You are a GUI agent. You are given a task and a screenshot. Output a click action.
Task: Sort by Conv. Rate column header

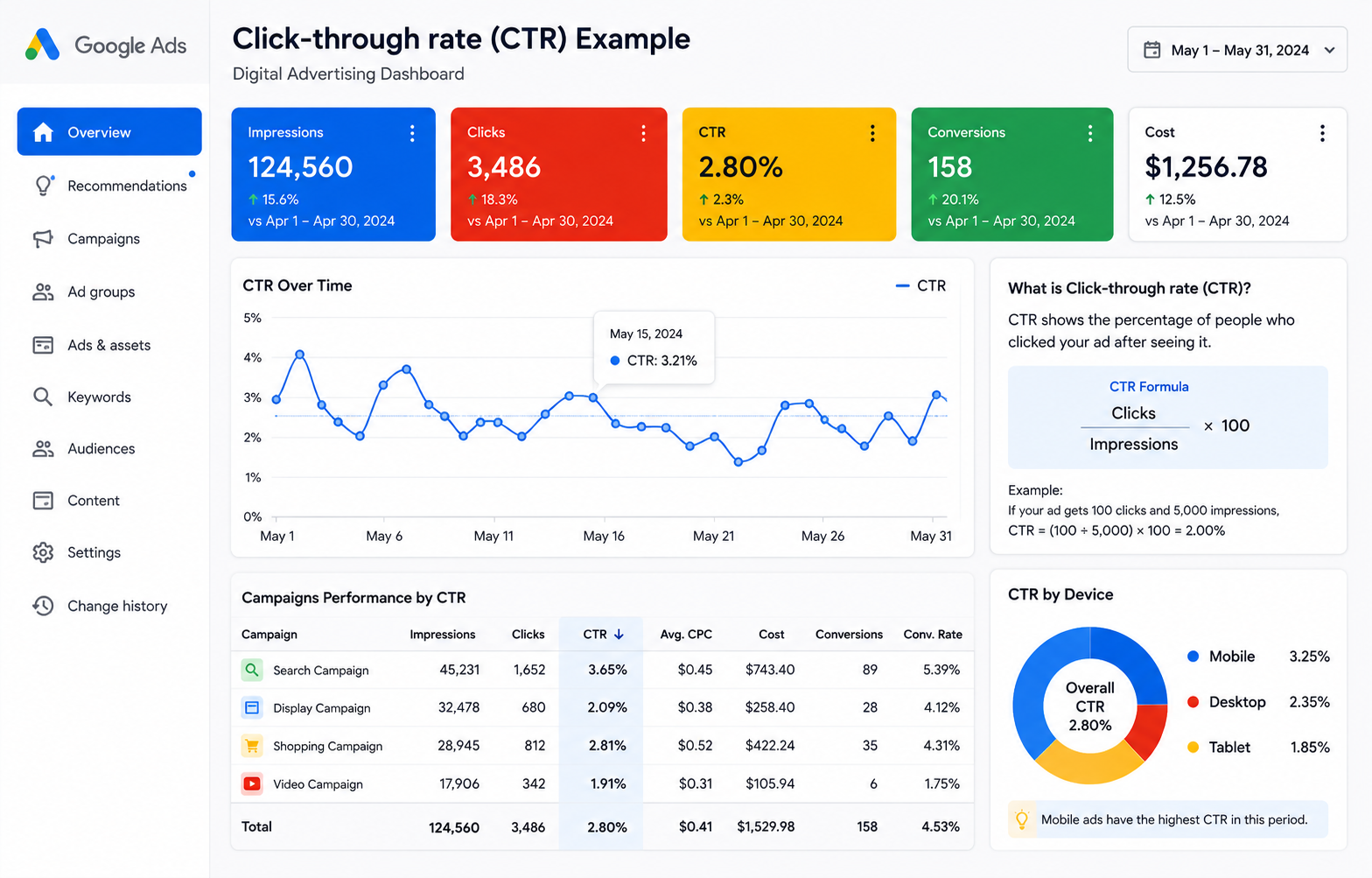click(x=933, y=635)
